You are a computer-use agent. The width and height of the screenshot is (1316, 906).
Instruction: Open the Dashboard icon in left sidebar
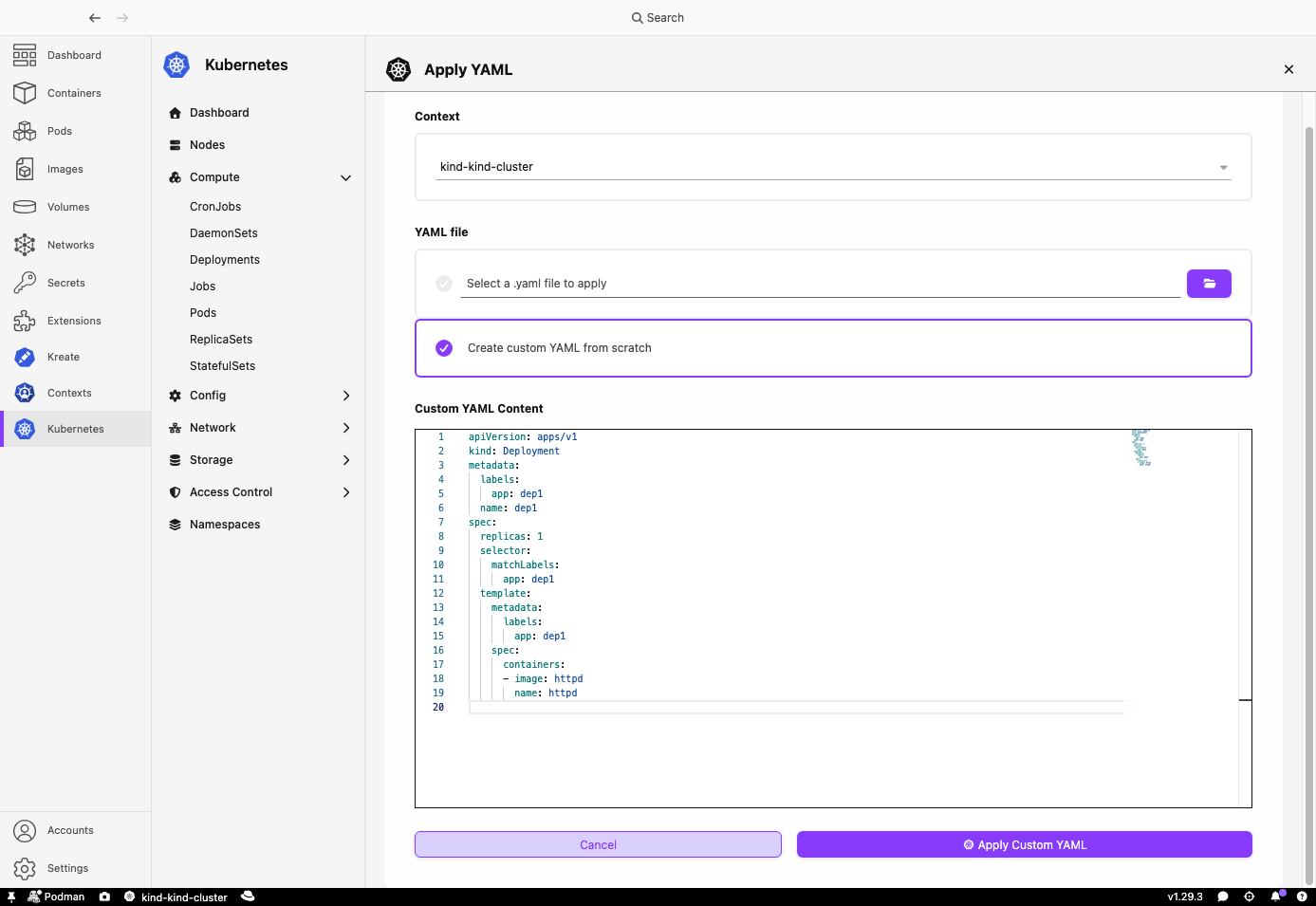(25, 55)
